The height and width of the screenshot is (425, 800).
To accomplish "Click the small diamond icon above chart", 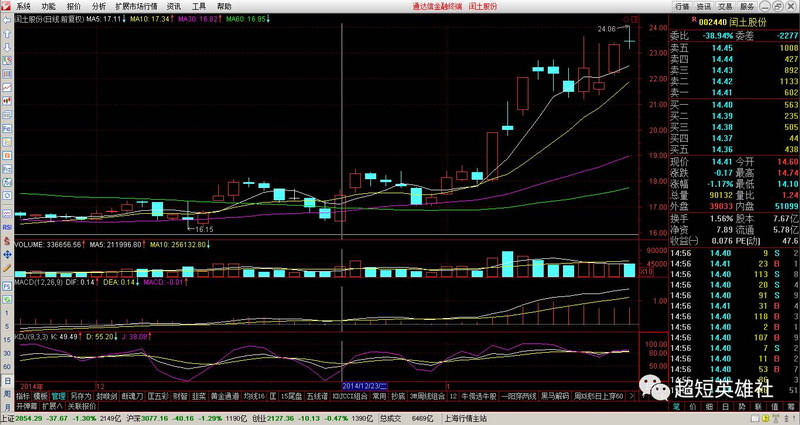I will point(627,19).
